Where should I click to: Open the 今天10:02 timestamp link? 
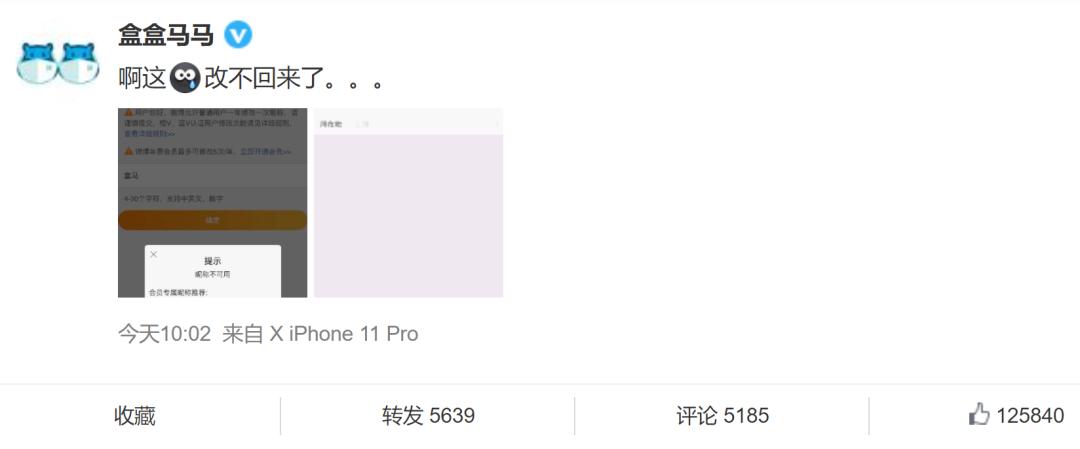(165, 334)
